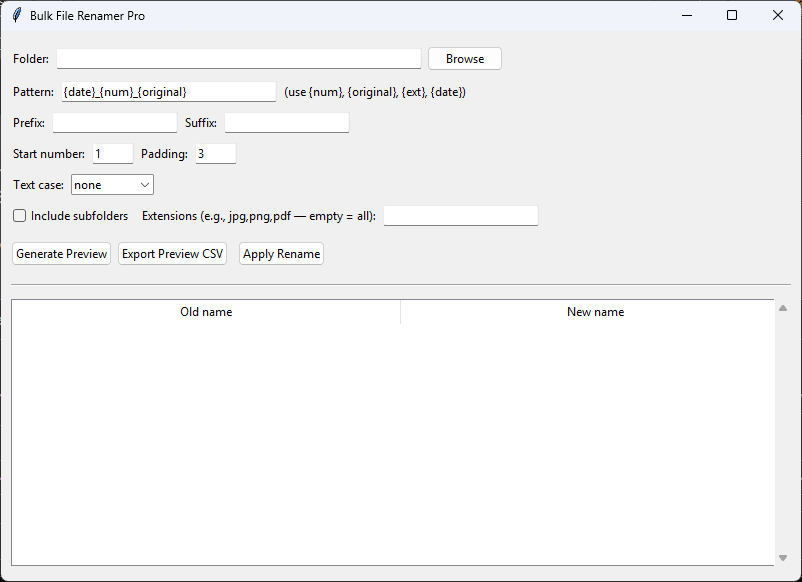802x582 pixels.
Task: Click inside the Folder path field
Action: point(238,58)
